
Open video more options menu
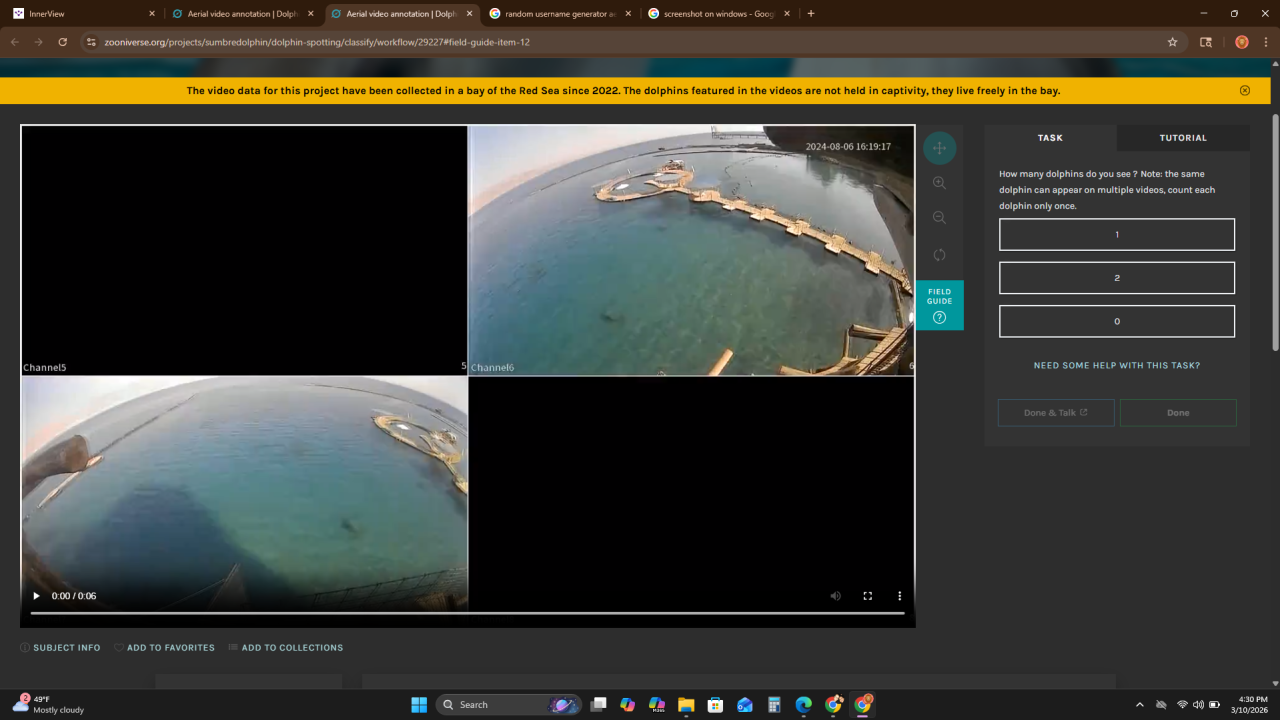tap(899, 596)
